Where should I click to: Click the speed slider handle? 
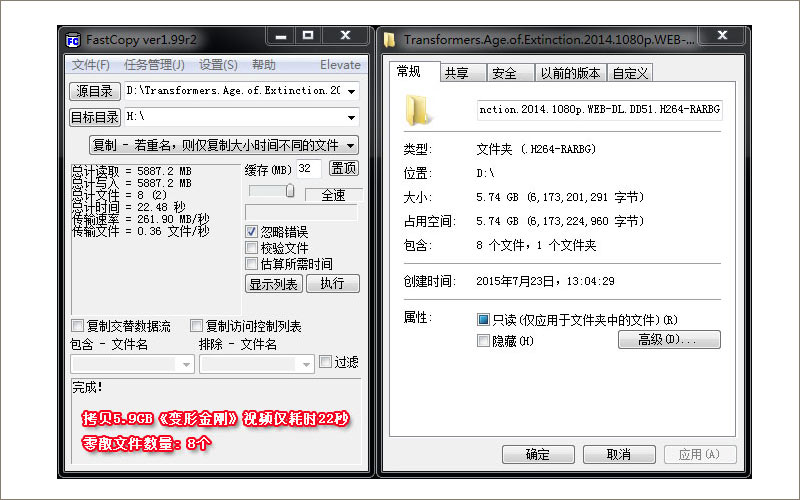pyautogui.click(x=290, y=191)
